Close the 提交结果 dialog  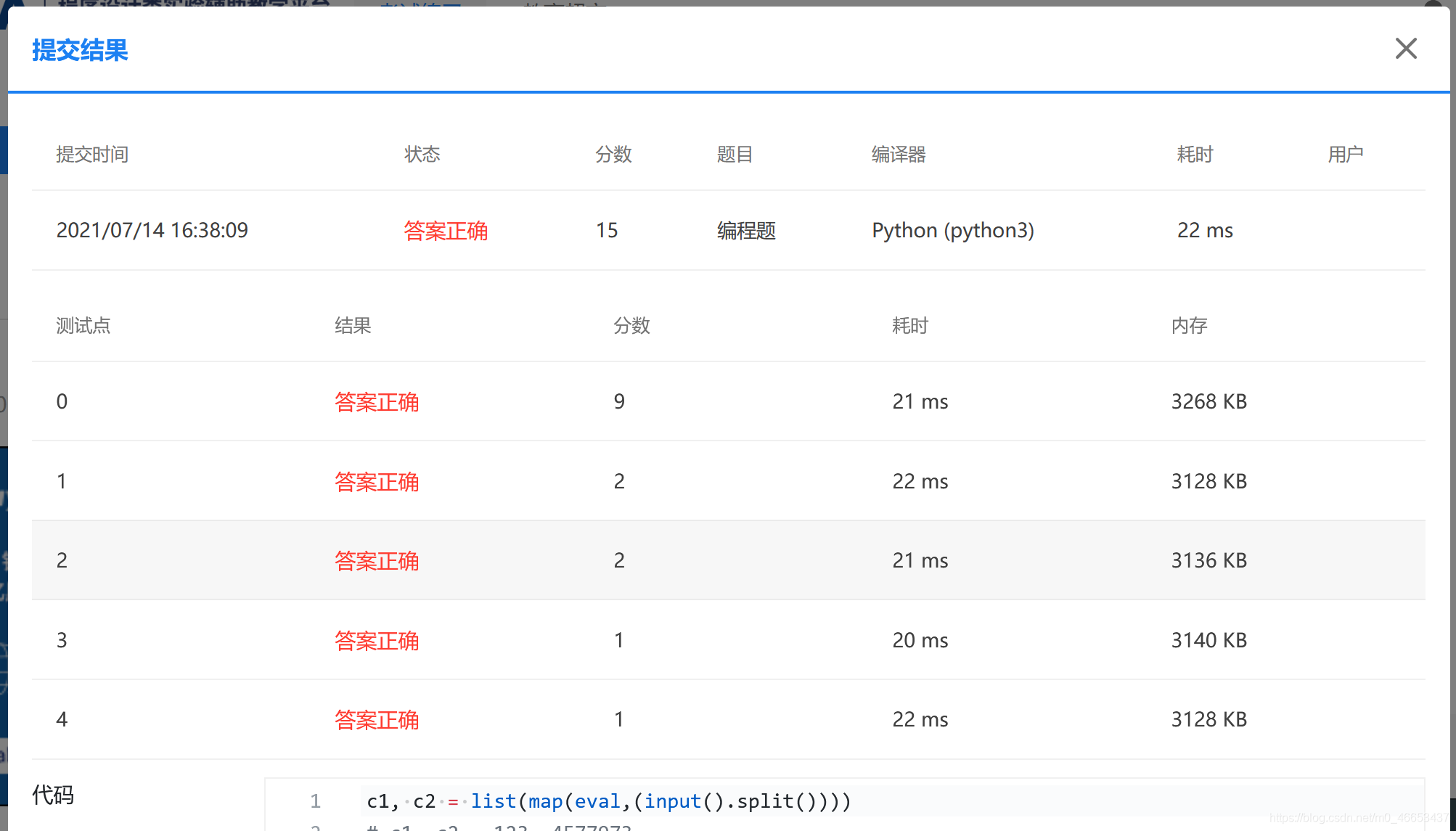tap(1406, 48)
